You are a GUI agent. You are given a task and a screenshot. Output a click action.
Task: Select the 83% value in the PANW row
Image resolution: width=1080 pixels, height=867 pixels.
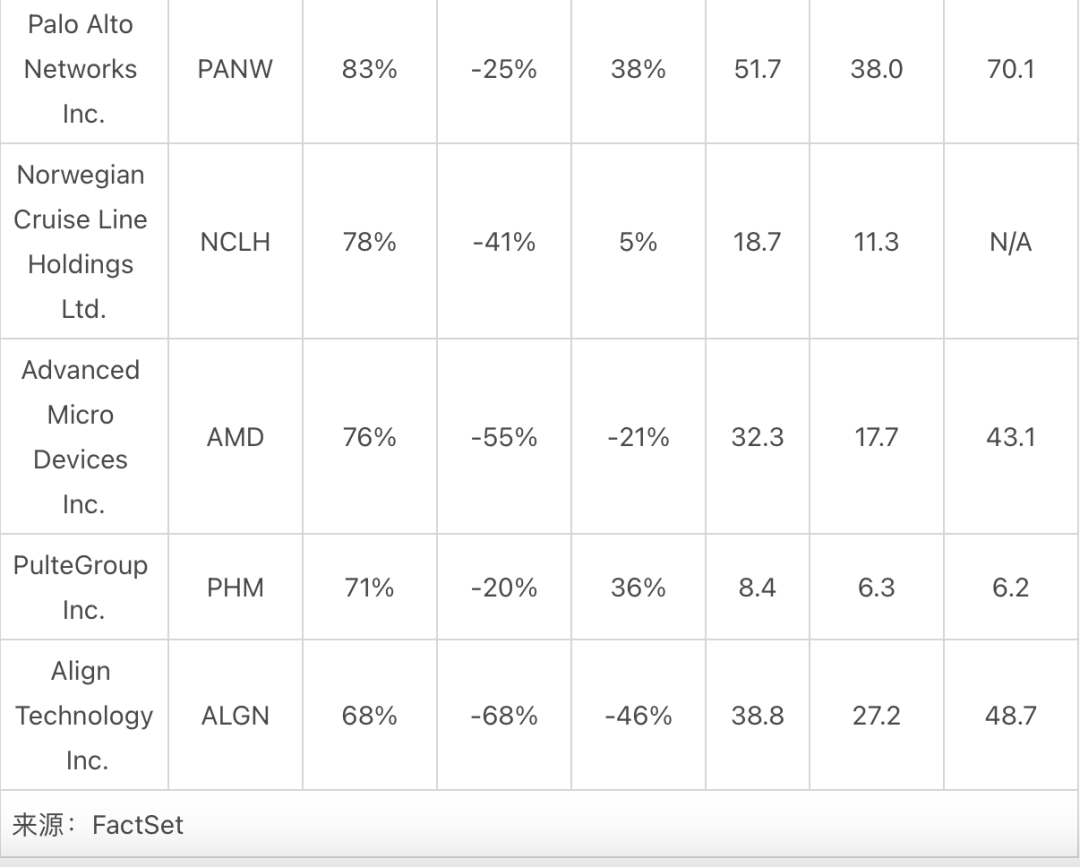[x=369, y=69]
